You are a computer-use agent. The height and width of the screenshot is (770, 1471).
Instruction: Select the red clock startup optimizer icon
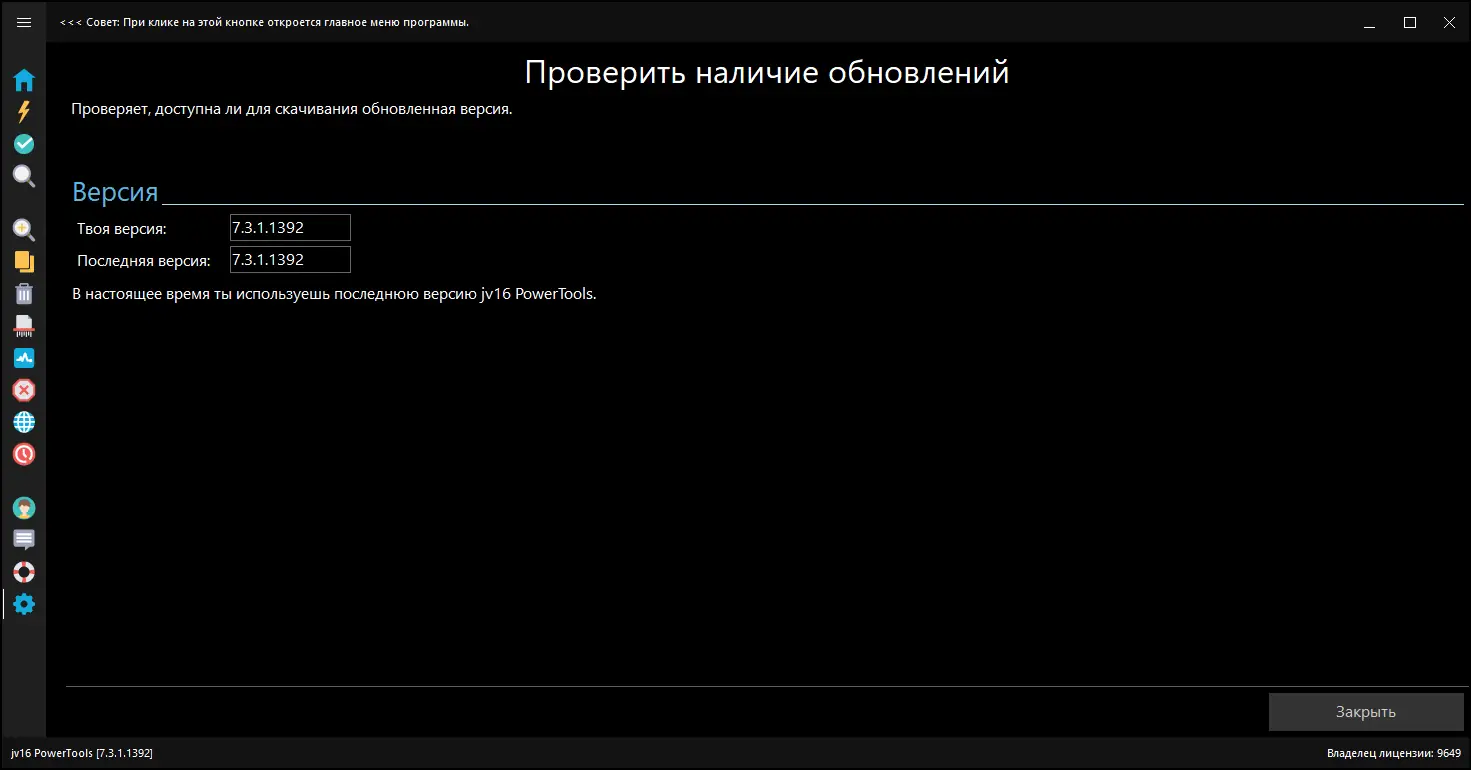24,454
